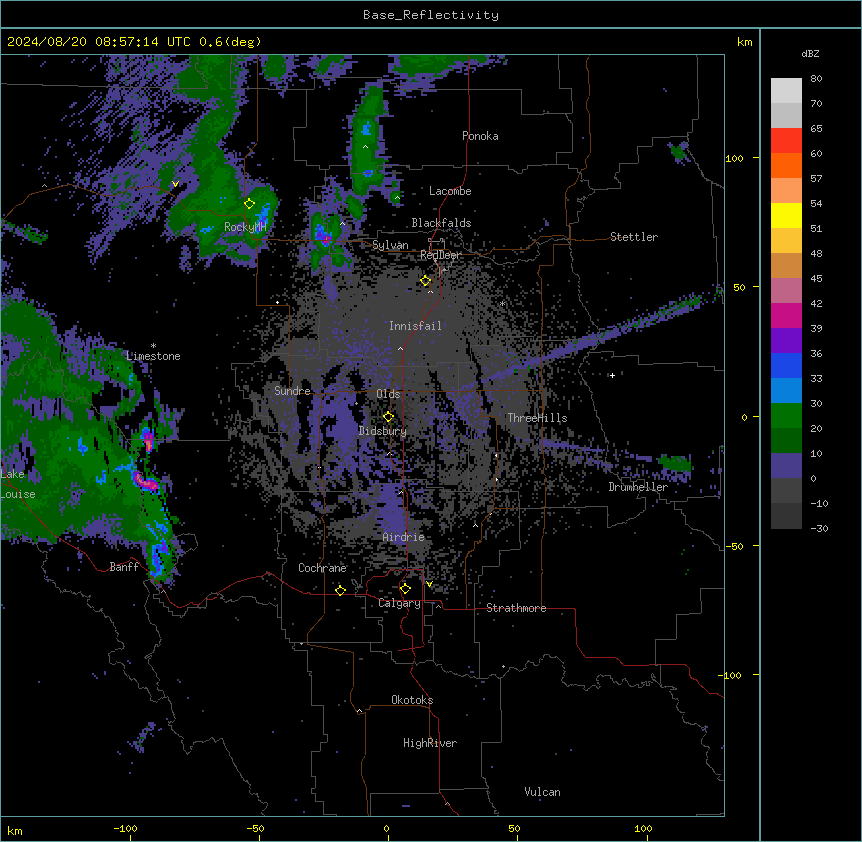Click the yellow diamond marker above RockyMH

point(250,204)
